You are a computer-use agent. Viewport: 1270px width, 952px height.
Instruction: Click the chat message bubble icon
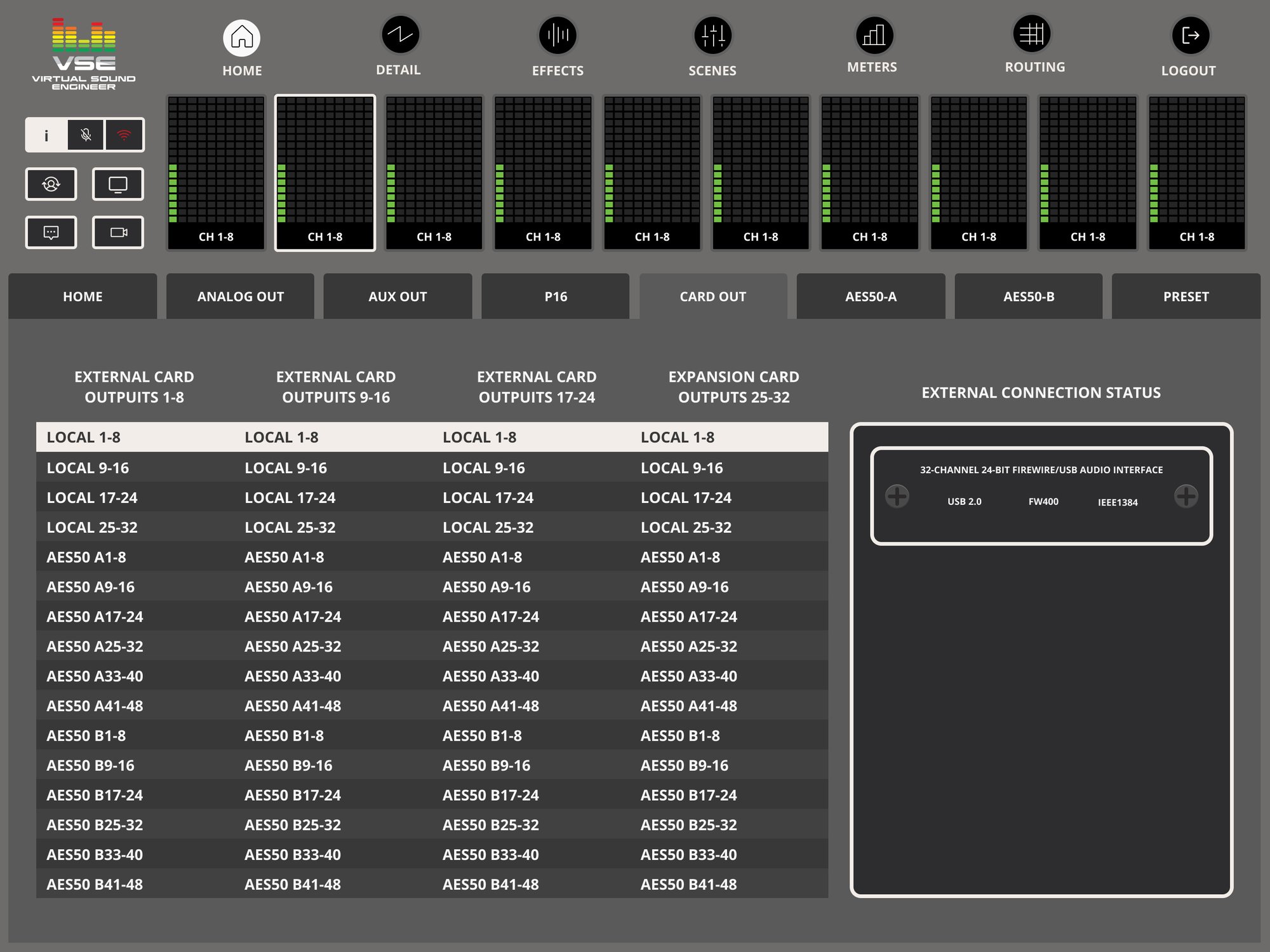click(51, 232)
